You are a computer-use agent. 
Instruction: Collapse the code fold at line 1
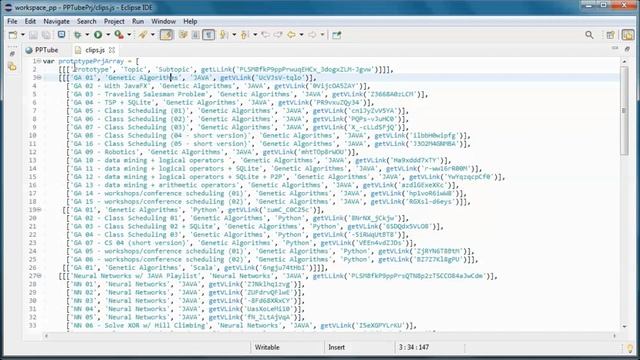point(39,61)
